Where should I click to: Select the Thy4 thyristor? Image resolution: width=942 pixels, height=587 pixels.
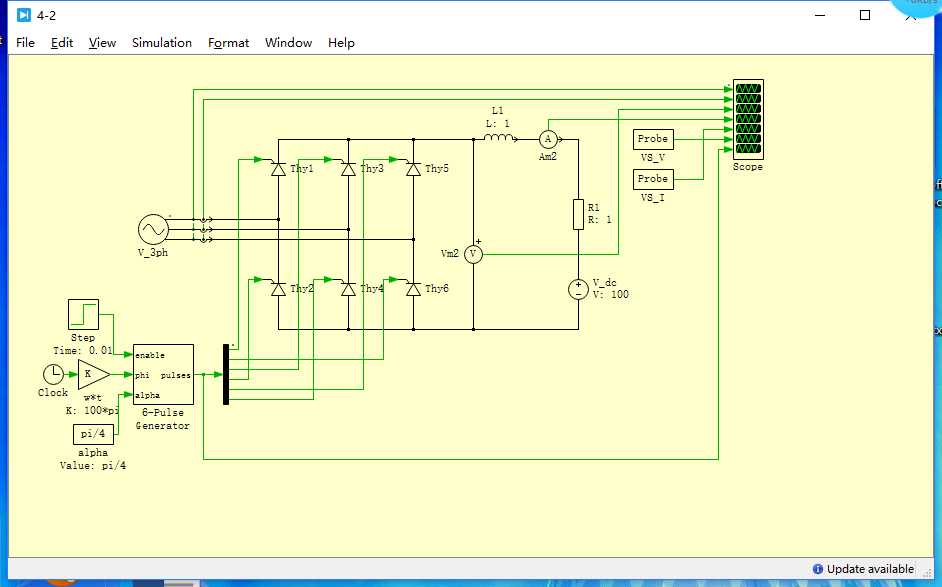(348, 290)
